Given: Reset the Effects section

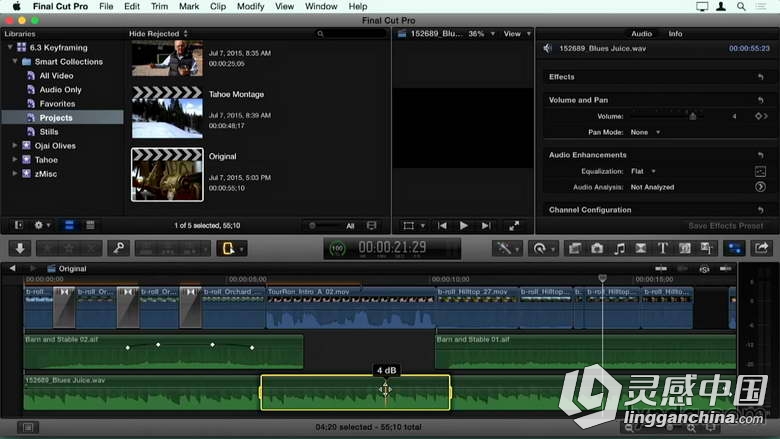Looking at the screenshot, I should point(761,77).
